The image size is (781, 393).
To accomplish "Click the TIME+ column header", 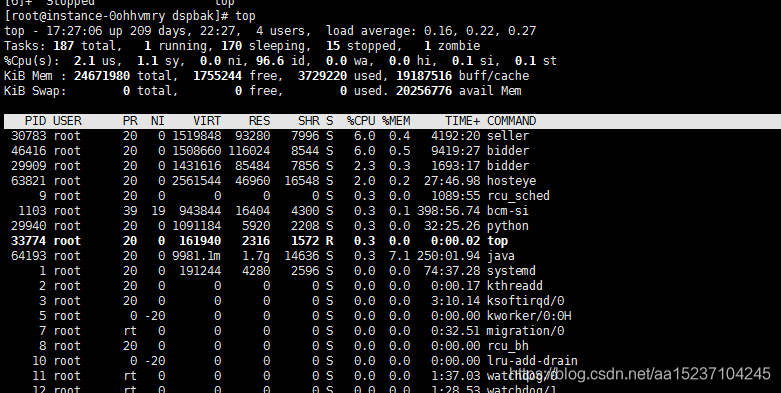I will tap(463, 121).
